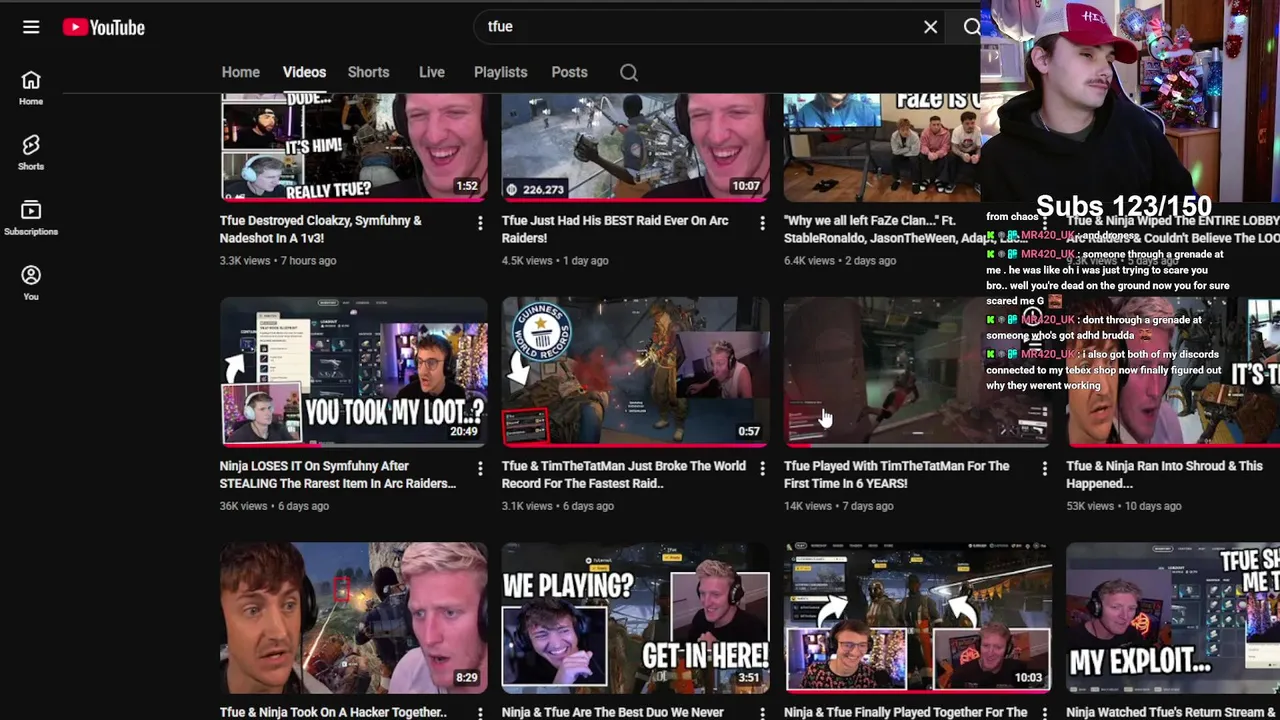
Task: Click 53K views 10 days ago text
Action: pyautogui.click(x=1124, y=506)
